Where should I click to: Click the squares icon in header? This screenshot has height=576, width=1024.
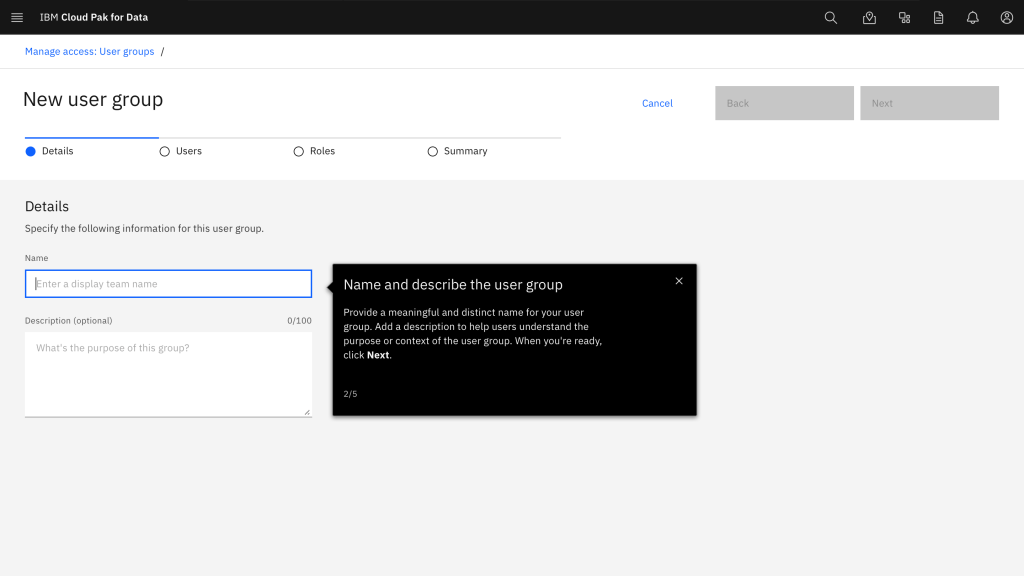[904, 17]
